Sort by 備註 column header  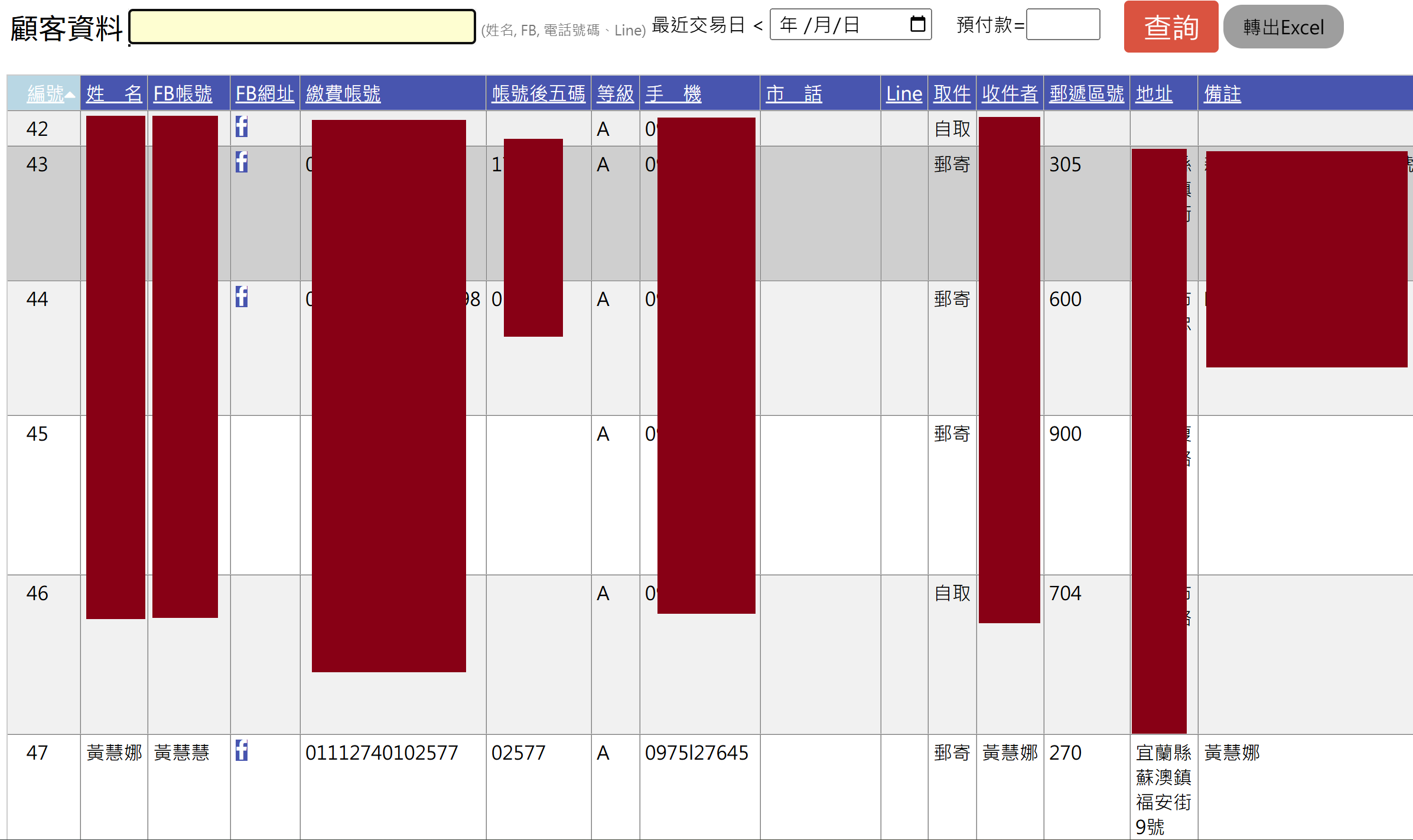coord(1222,93)
